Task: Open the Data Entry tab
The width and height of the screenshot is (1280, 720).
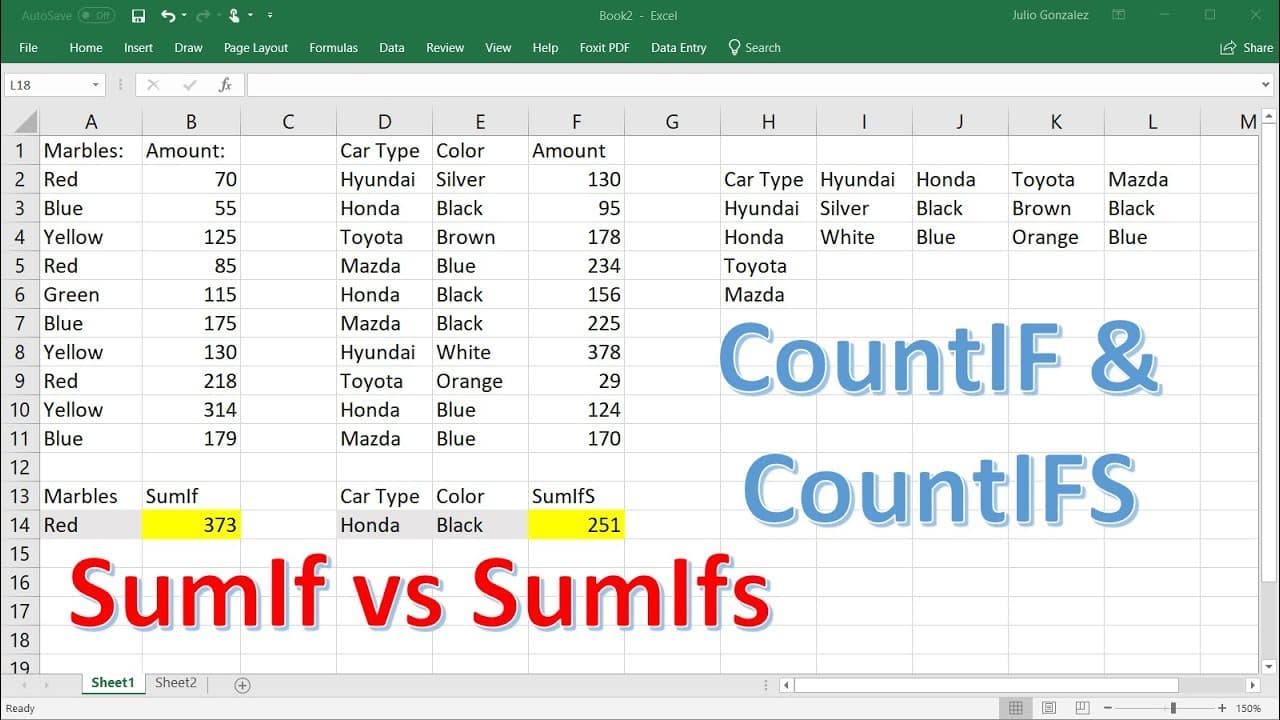Action: click(678, 48)
